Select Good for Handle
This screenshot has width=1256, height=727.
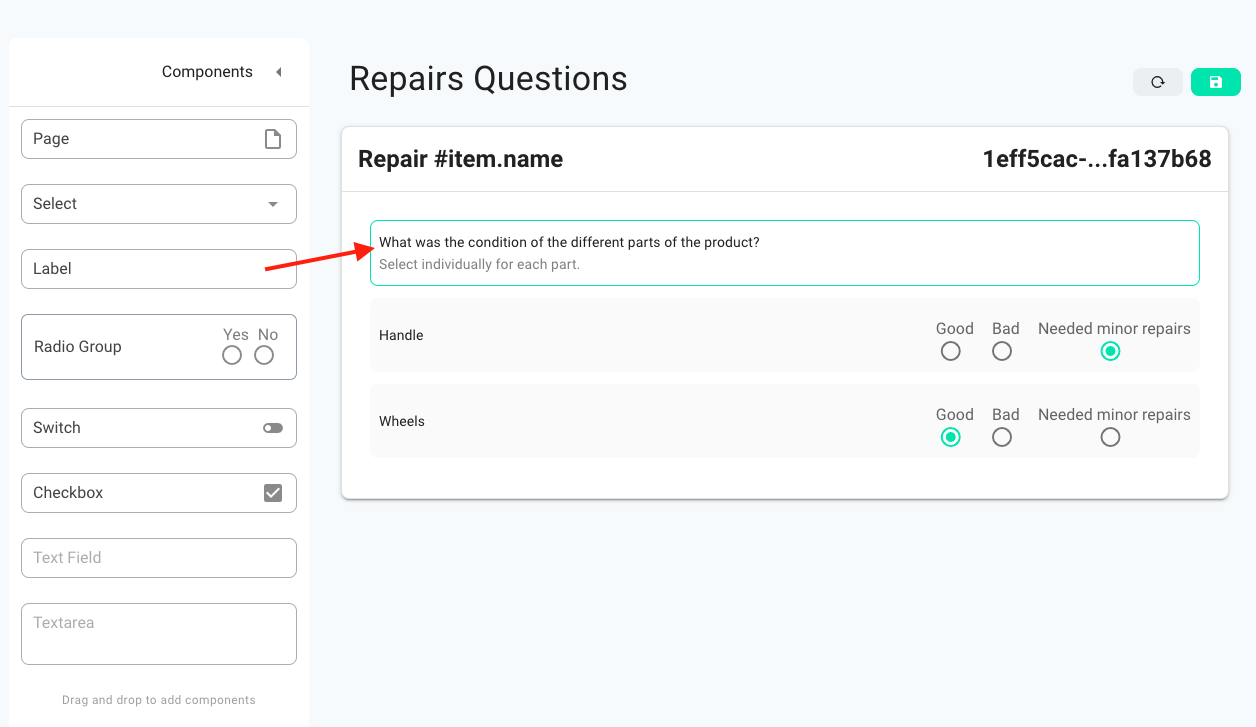(x=951, y=351)
